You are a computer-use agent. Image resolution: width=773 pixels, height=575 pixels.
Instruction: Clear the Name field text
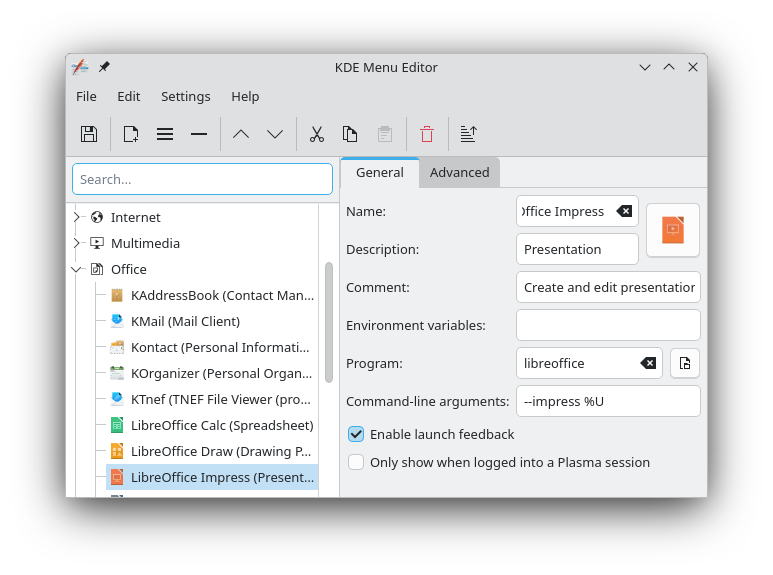coord(624,211)
